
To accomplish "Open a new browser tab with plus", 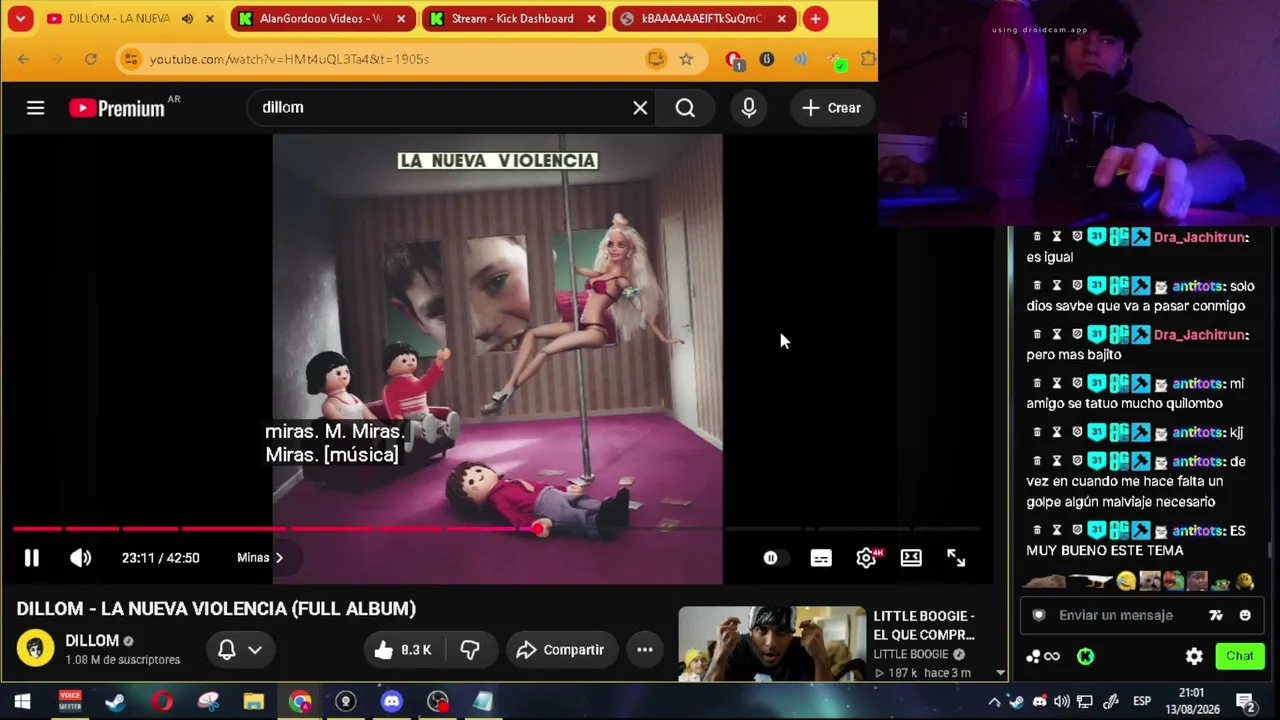I will [x=815, y=19].
